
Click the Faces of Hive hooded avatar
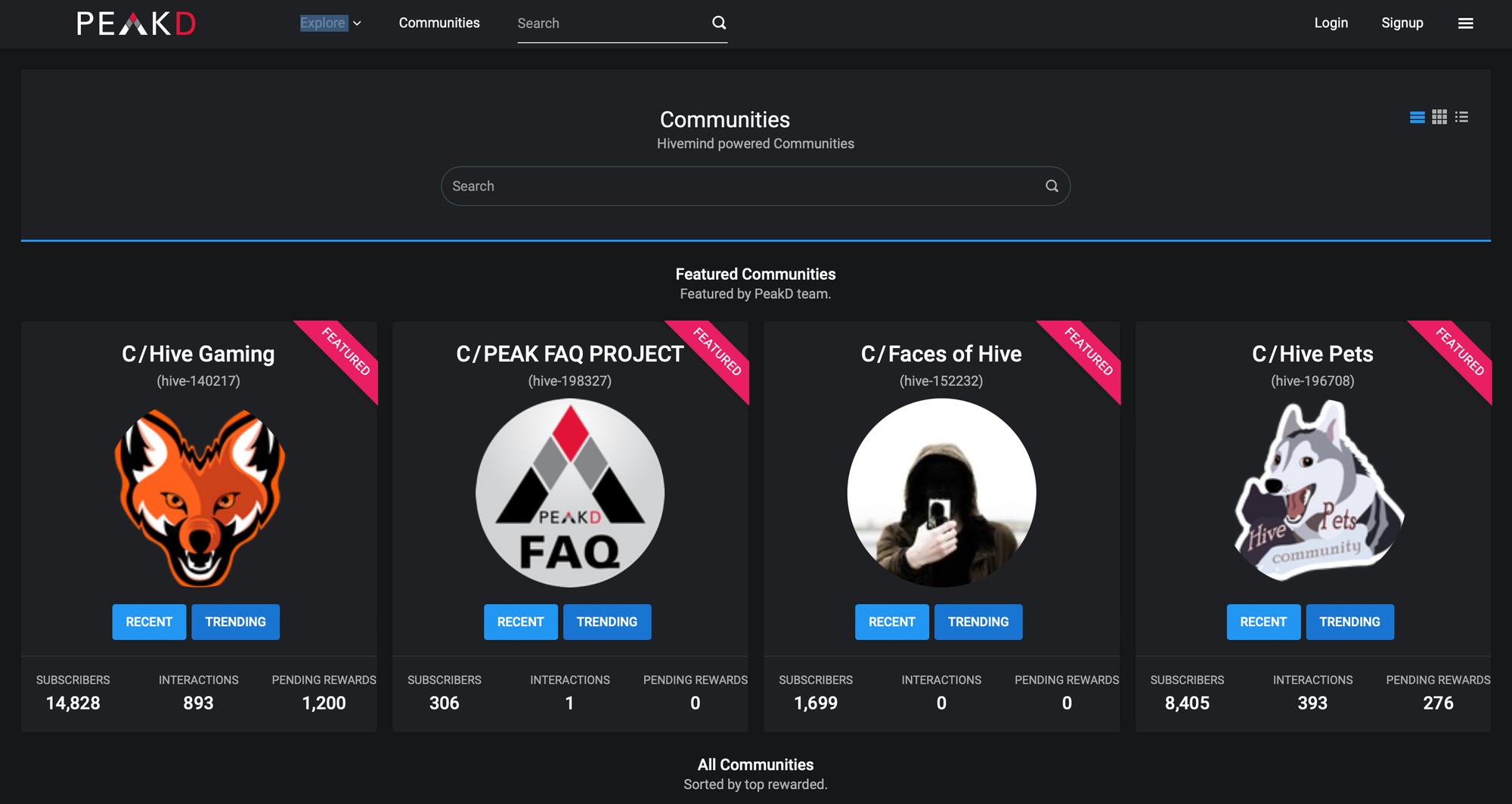point(941,493)
